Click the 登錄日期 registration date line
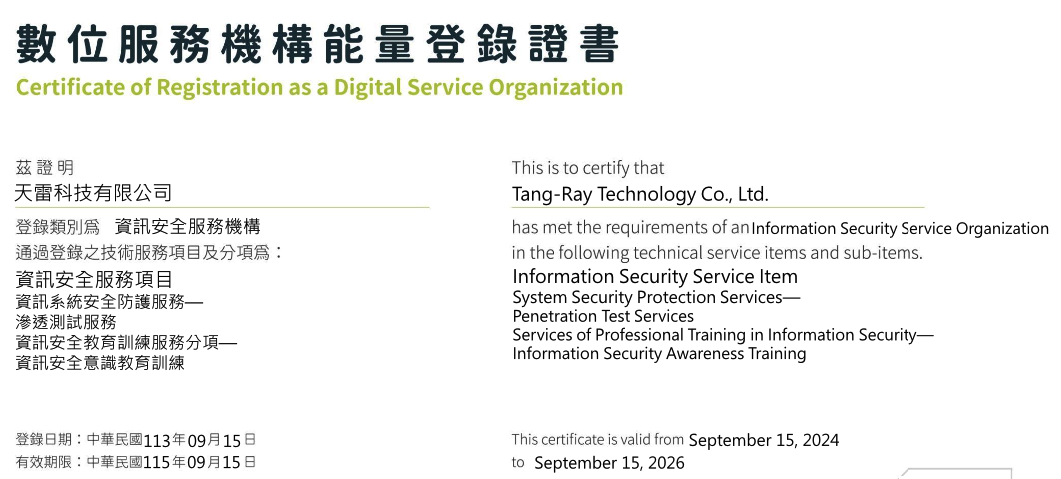The width and height of the screenshot is (1061, 479). [135, 440]
